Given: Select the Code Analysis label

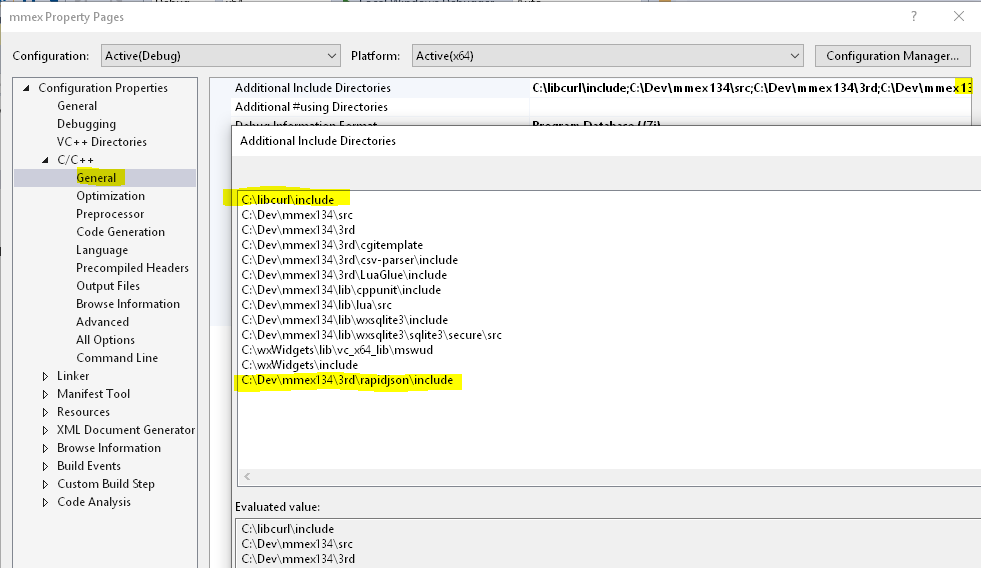Looking at the screenshot, I should 94,502.
